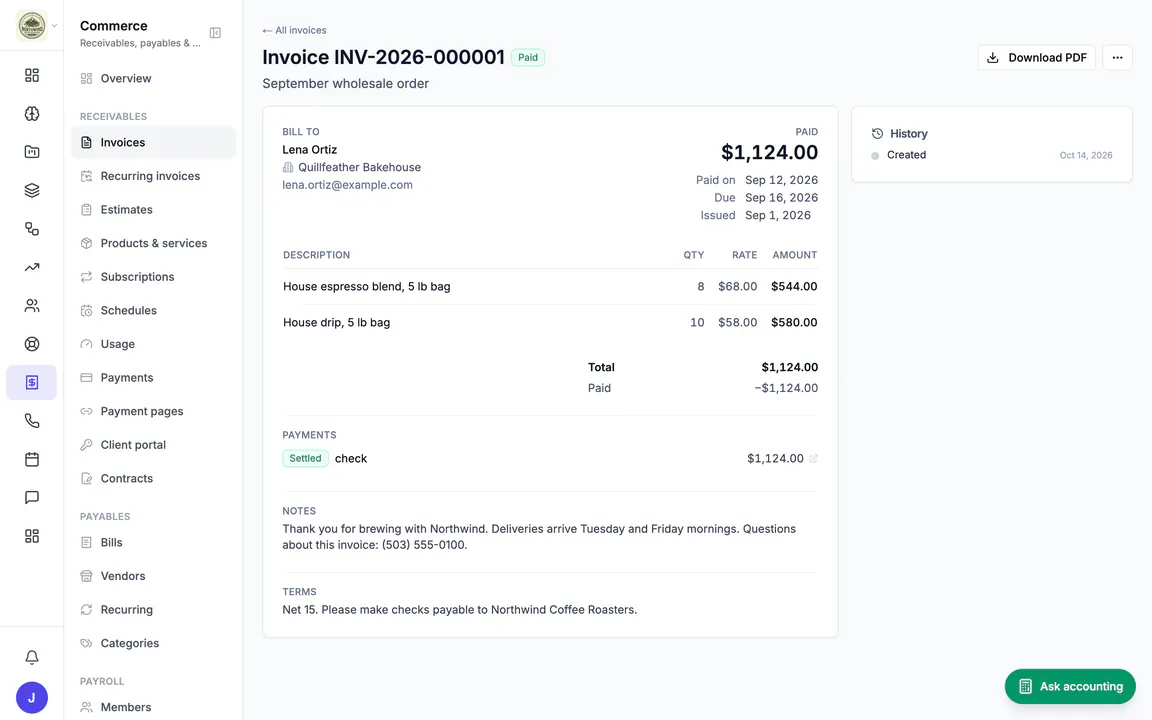Open Usage section

click(x=154, y=344)
